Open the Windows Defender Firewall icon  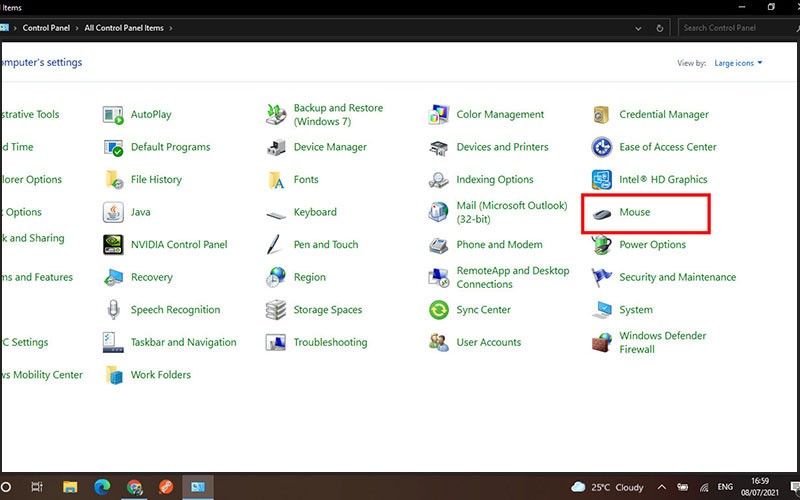click(602, 342)
